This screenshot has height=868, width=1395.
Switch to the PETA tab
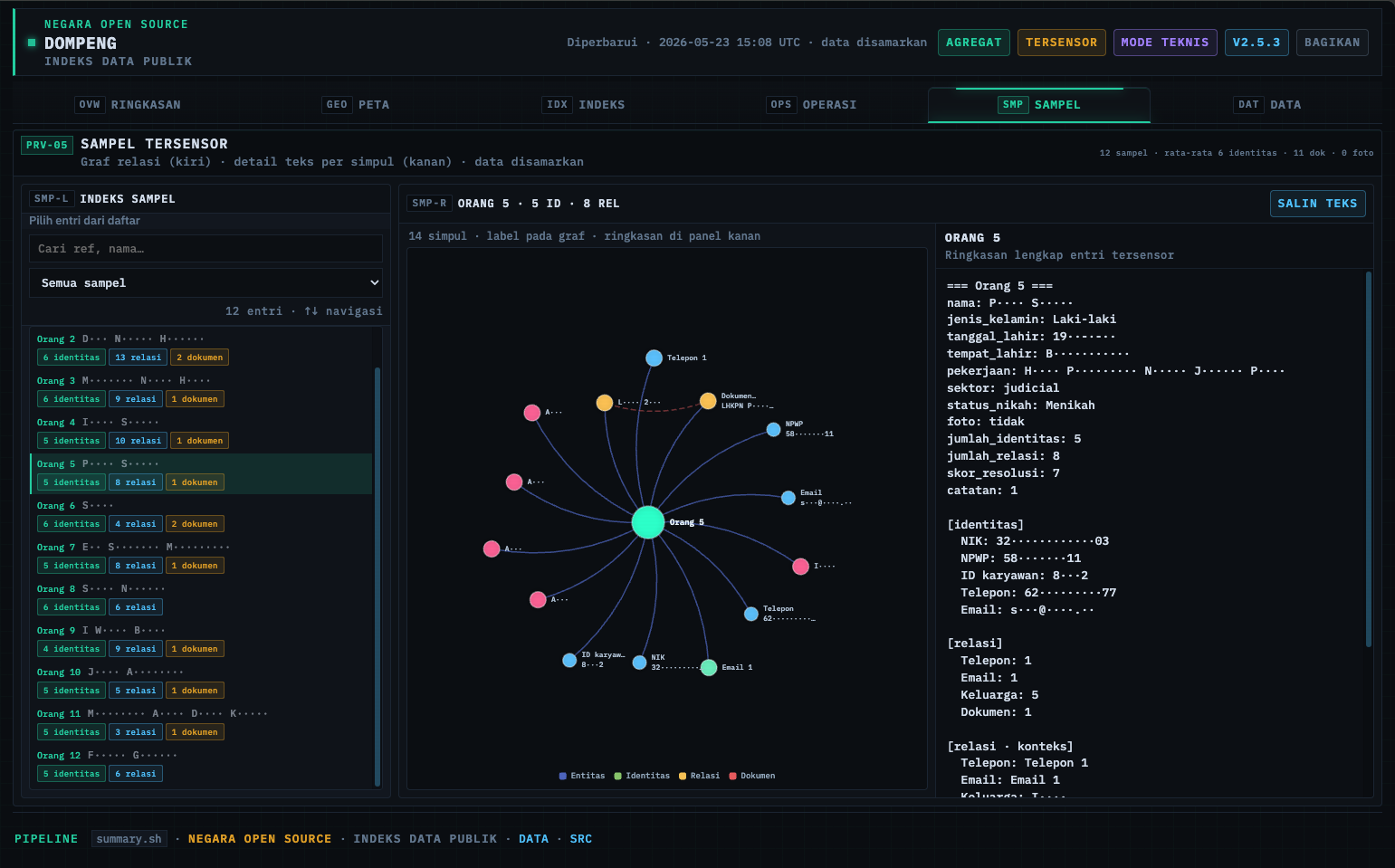357,105
